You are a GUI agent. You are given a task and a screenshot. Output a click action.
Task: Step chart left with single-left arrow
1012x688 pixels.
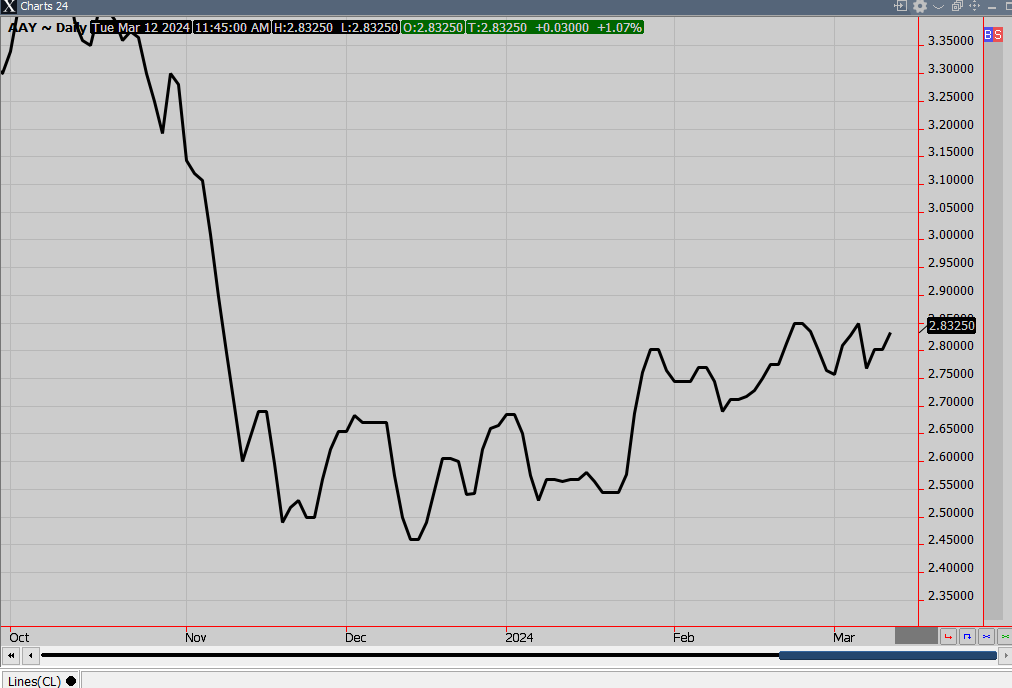coord(30,656)
